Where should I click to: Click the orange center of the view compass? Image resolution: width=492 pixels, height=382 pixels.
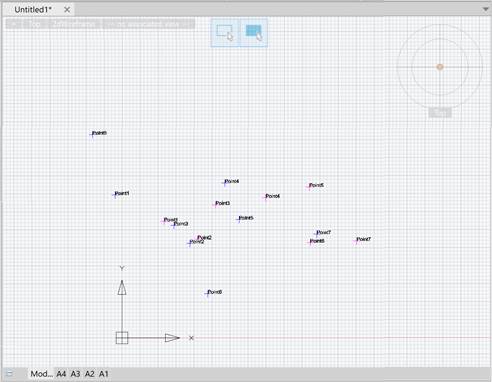tap(440, 67)
